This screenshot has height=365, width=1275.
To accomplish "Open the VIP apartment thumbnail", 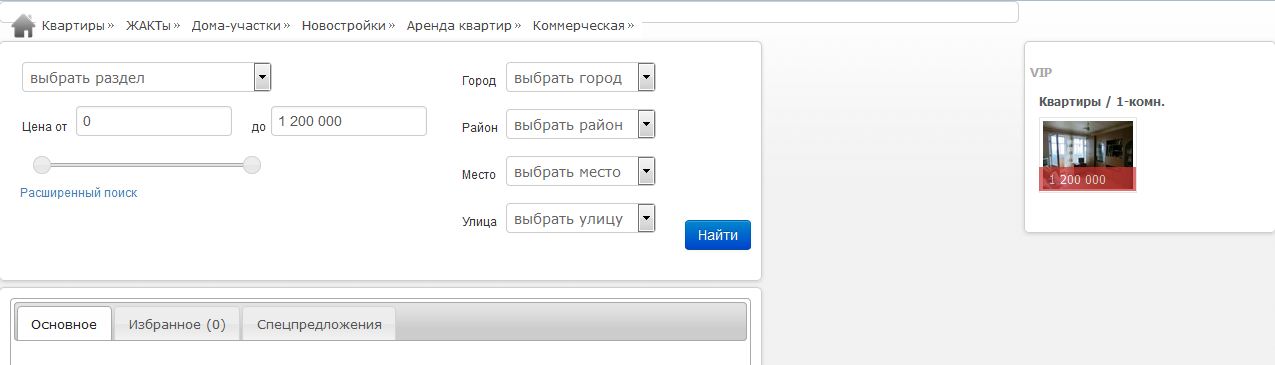I will point(1088,155).
